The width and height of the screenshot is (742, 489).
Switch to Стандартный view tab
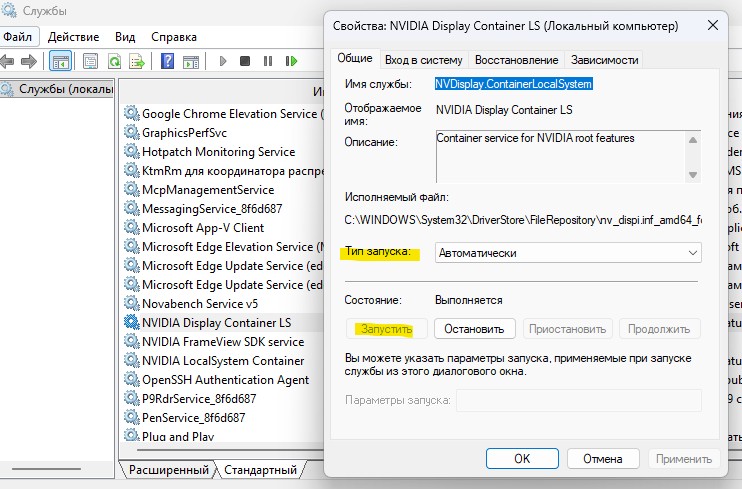click(260, 470)
